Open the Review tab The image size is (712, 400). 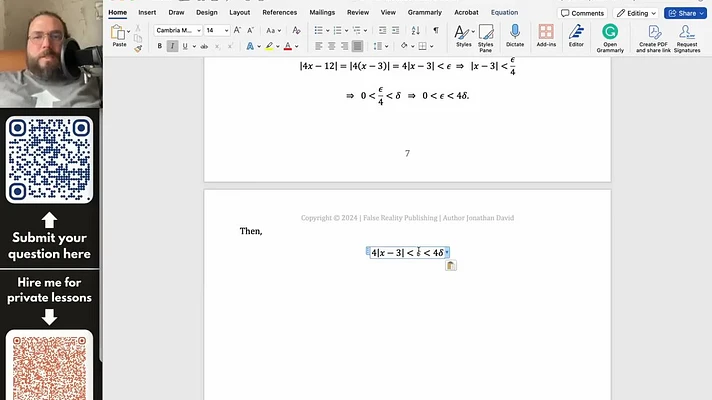[358, 13]
